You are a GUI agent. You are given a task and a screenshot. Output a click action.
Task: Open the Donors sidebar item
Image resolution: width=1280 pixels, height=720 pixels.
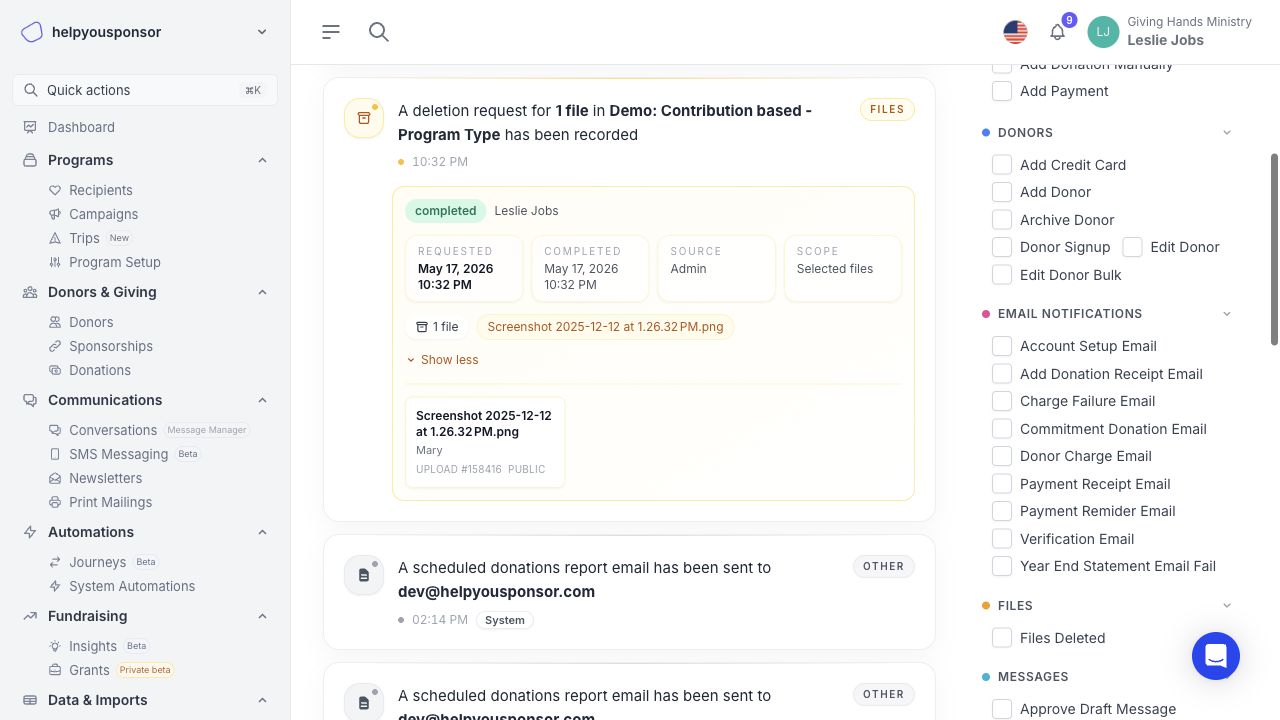[x=91, y=322]
